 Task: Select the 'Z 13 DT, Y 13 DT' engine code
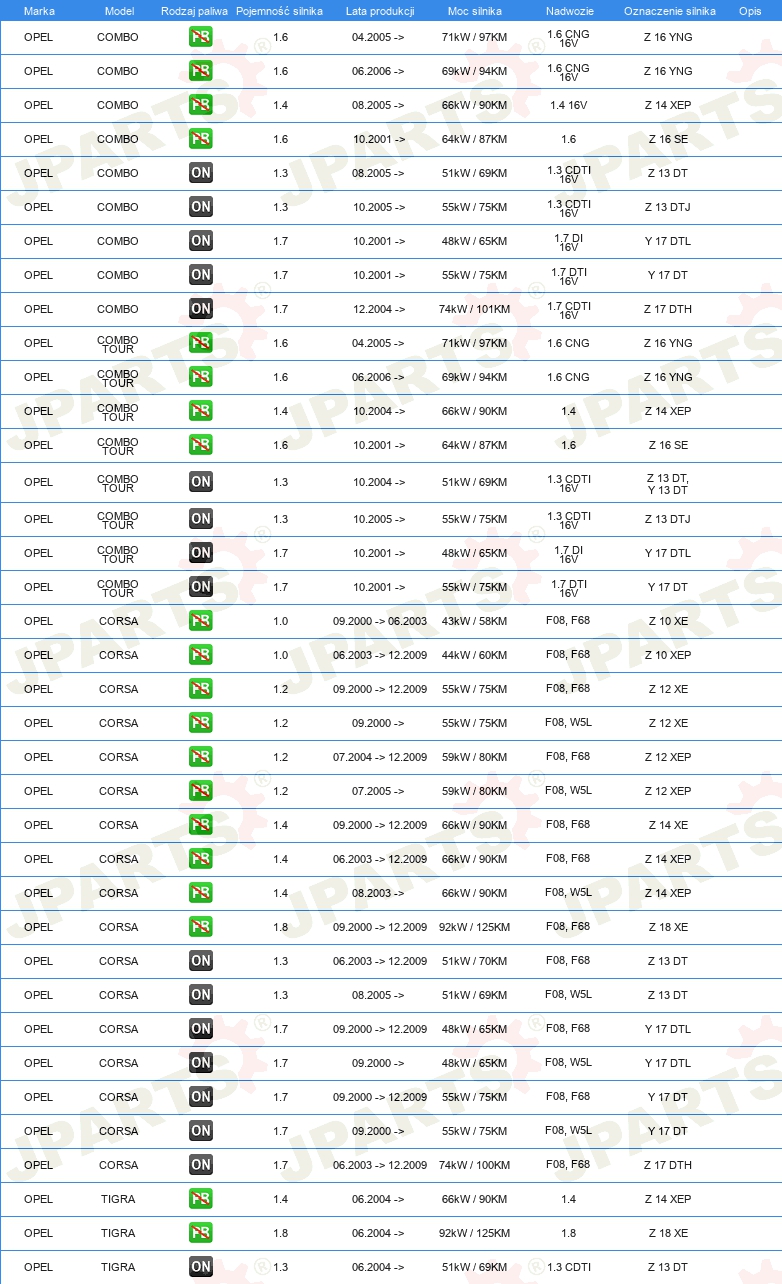(668, 484)
